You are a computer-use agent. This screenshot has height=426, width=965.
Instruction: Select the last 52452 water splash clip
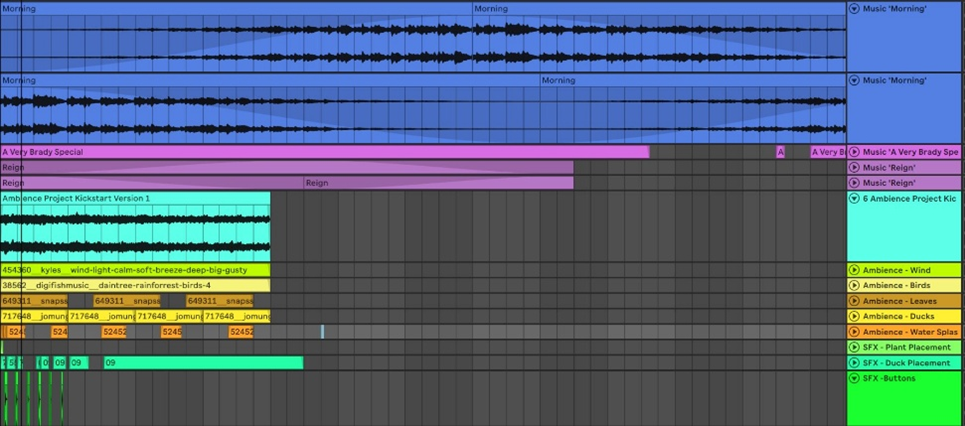(x=241, y=332)
